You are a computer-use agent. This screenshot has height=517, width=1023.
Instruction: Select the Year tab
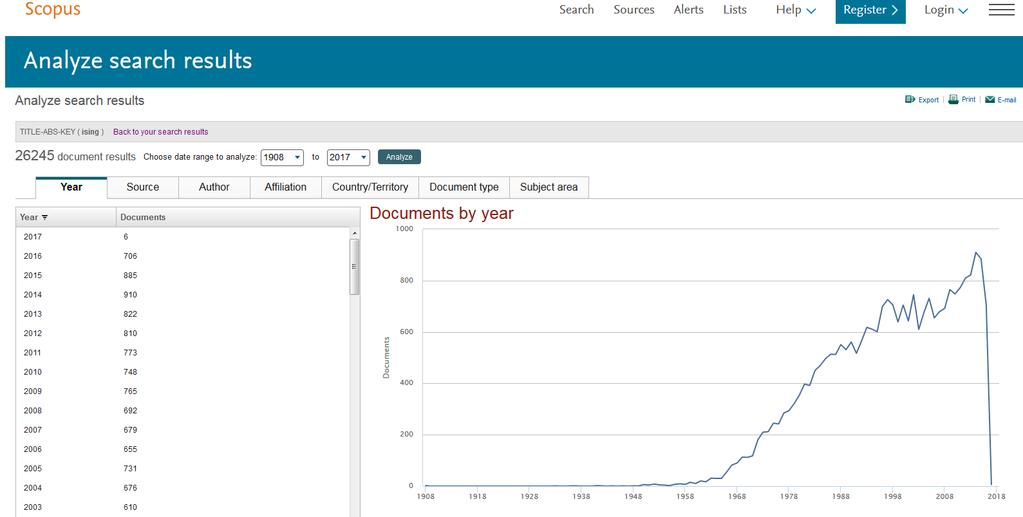pos(71,187)
